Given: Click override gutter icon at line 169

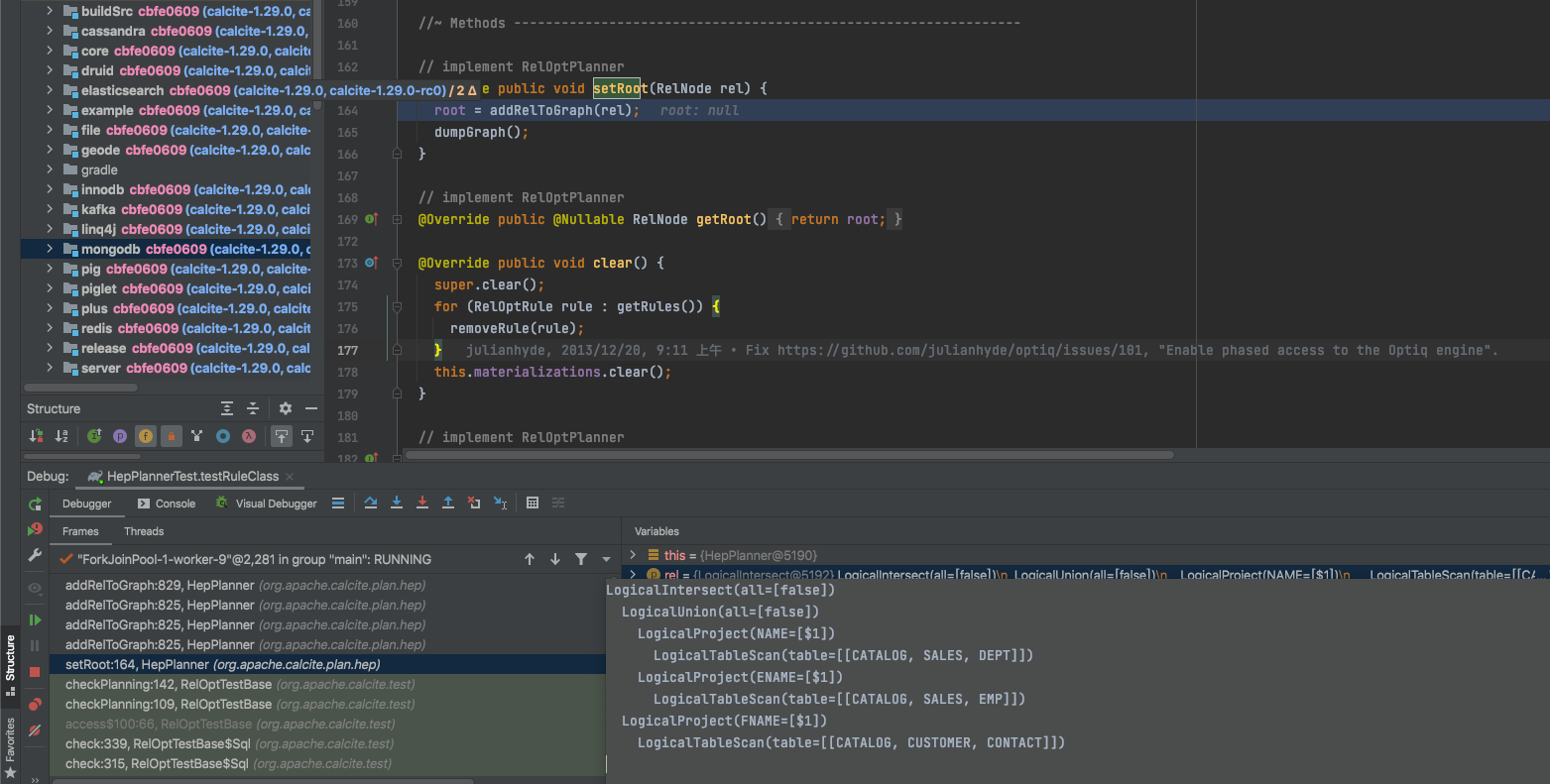Looking at the screenshot, I should click(371, 219).
